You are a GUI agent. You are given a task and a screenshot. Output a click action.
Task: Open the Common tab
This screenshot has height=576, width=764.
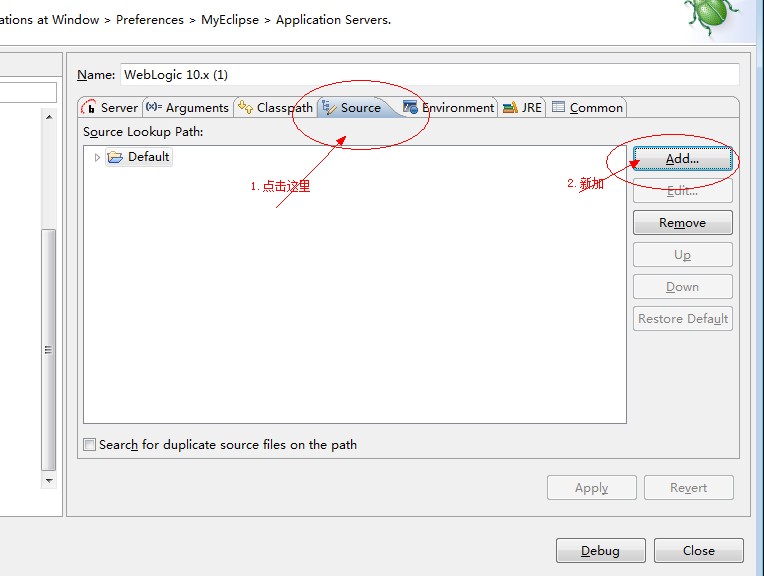587,108
